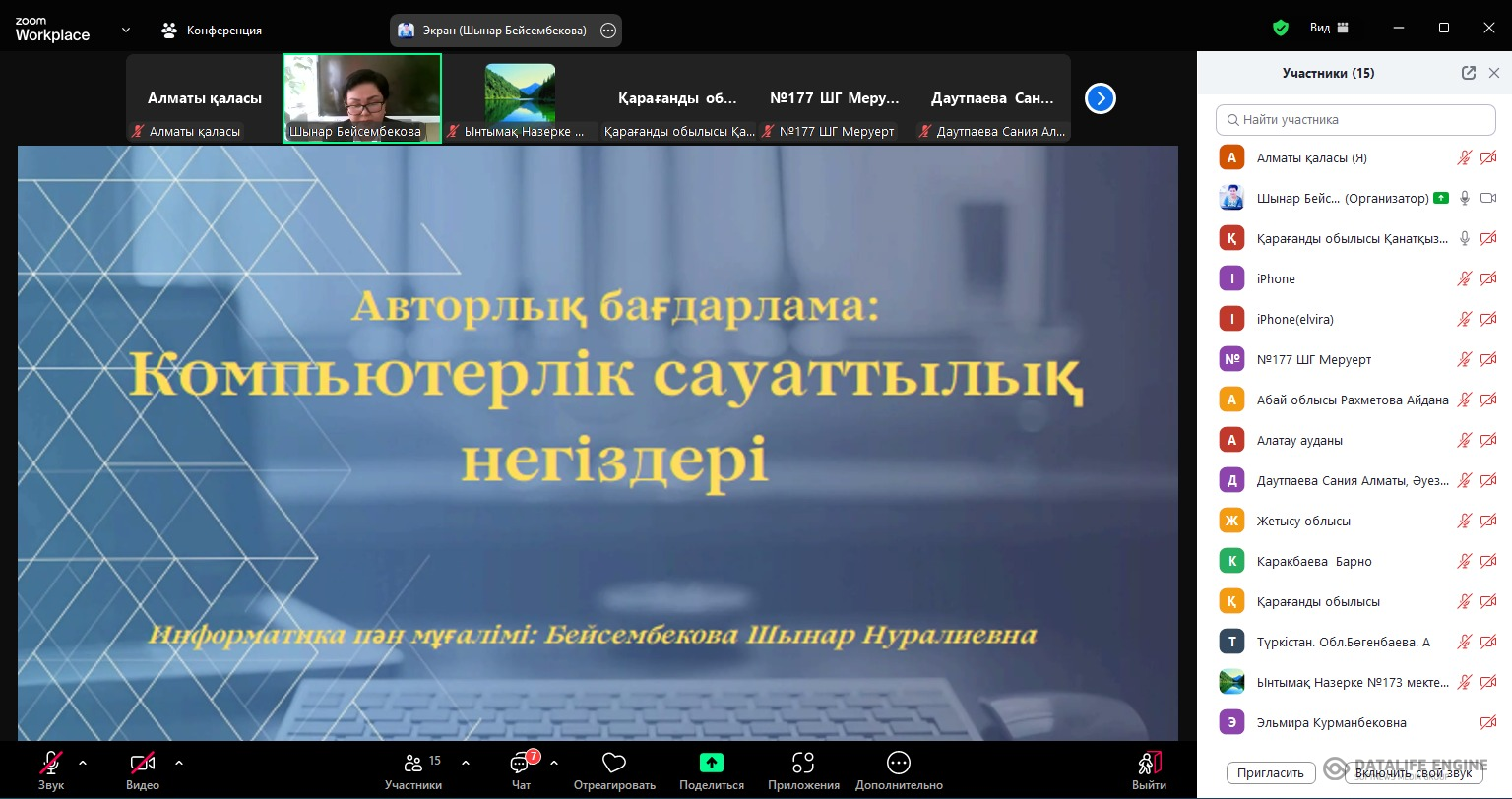Toggle the Участники participants panel

[413, 764]
